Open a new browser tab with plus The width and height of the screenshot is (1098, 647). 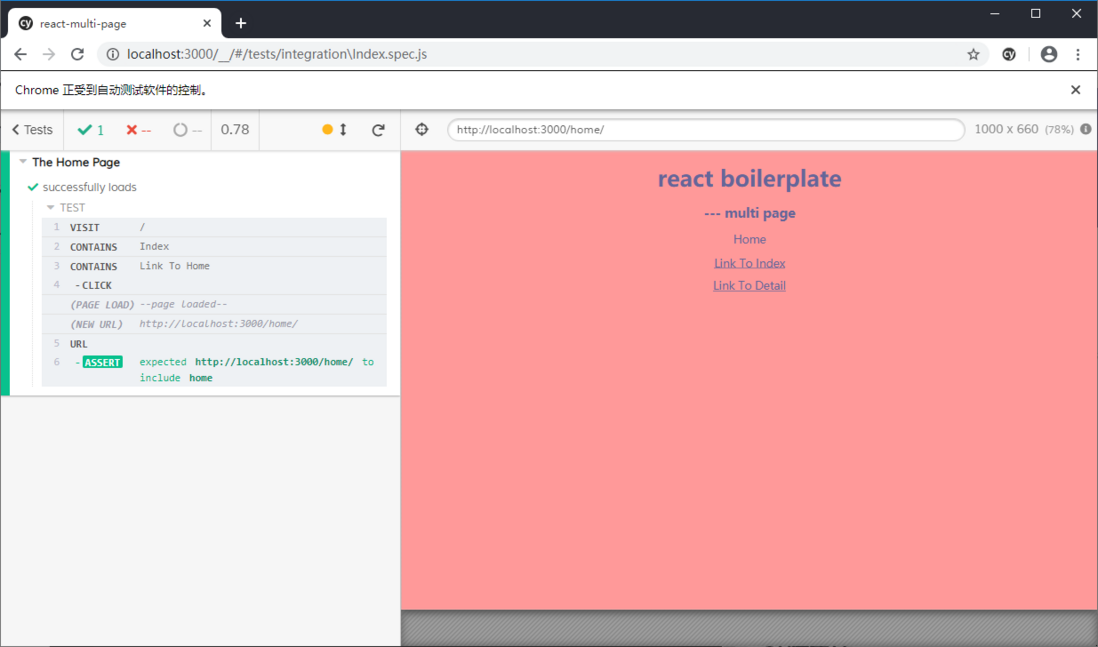click(x=241, y=23)
